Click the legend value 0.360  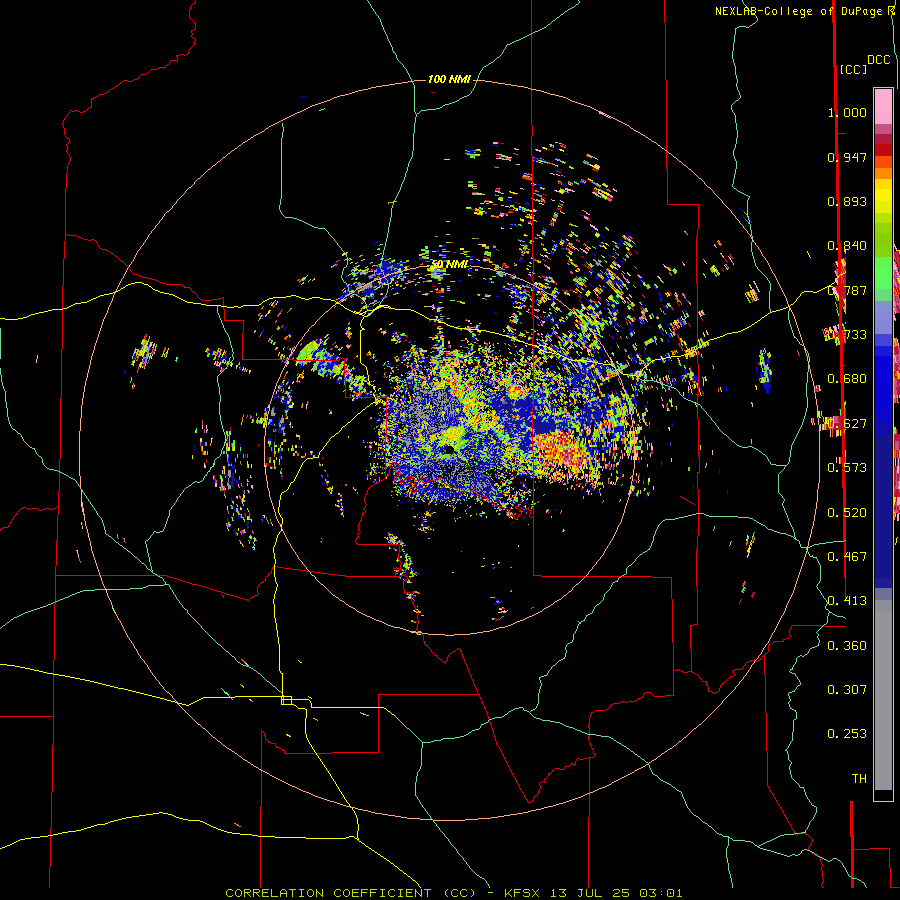[x=847, y=646]
